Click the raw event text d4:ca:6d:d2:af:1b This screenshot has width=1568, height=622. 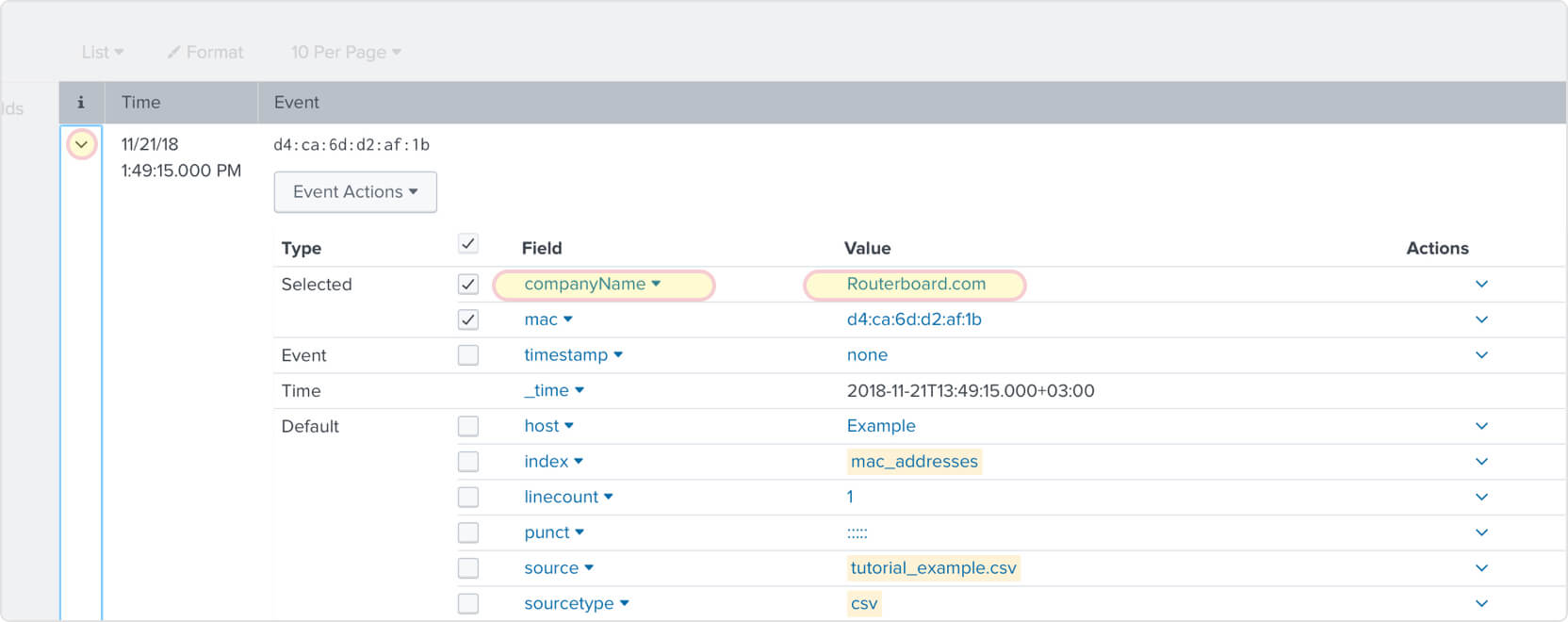[x=351, y=145]
